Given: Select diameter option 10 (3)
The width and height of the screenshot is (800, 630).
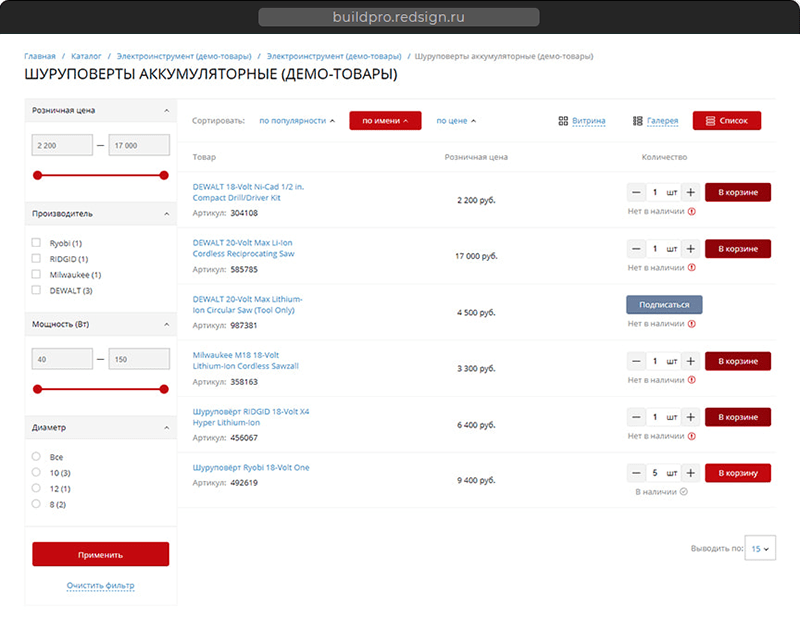Looking at the screenshot, I should coord(36,472).
